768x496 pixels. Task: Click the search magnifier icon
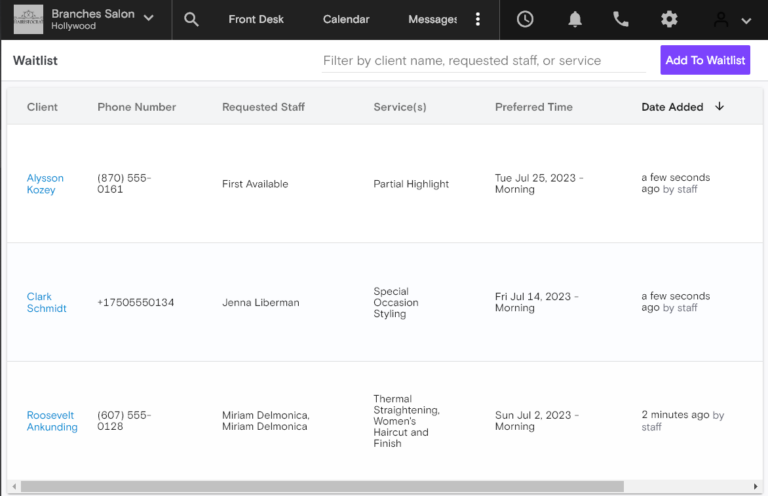[191, 20]
